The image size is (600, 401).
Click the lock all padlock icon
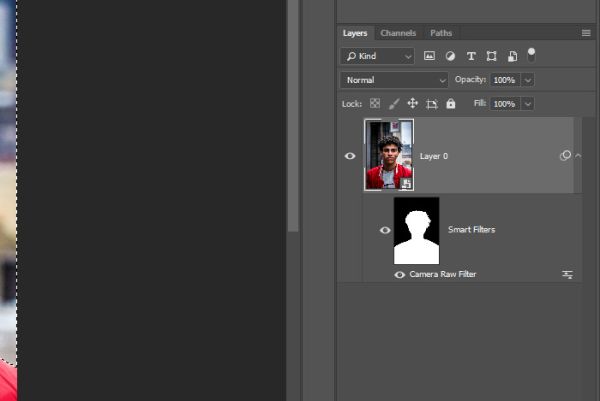tap(451, 103)
